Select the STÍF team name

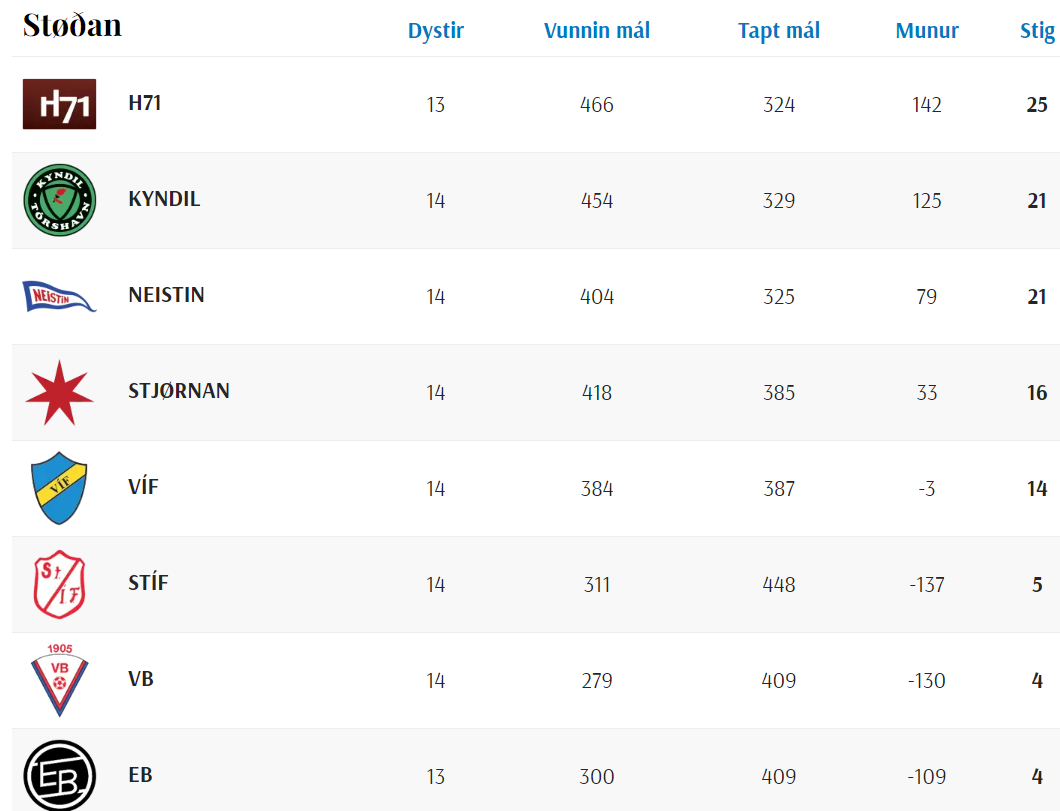148,582
